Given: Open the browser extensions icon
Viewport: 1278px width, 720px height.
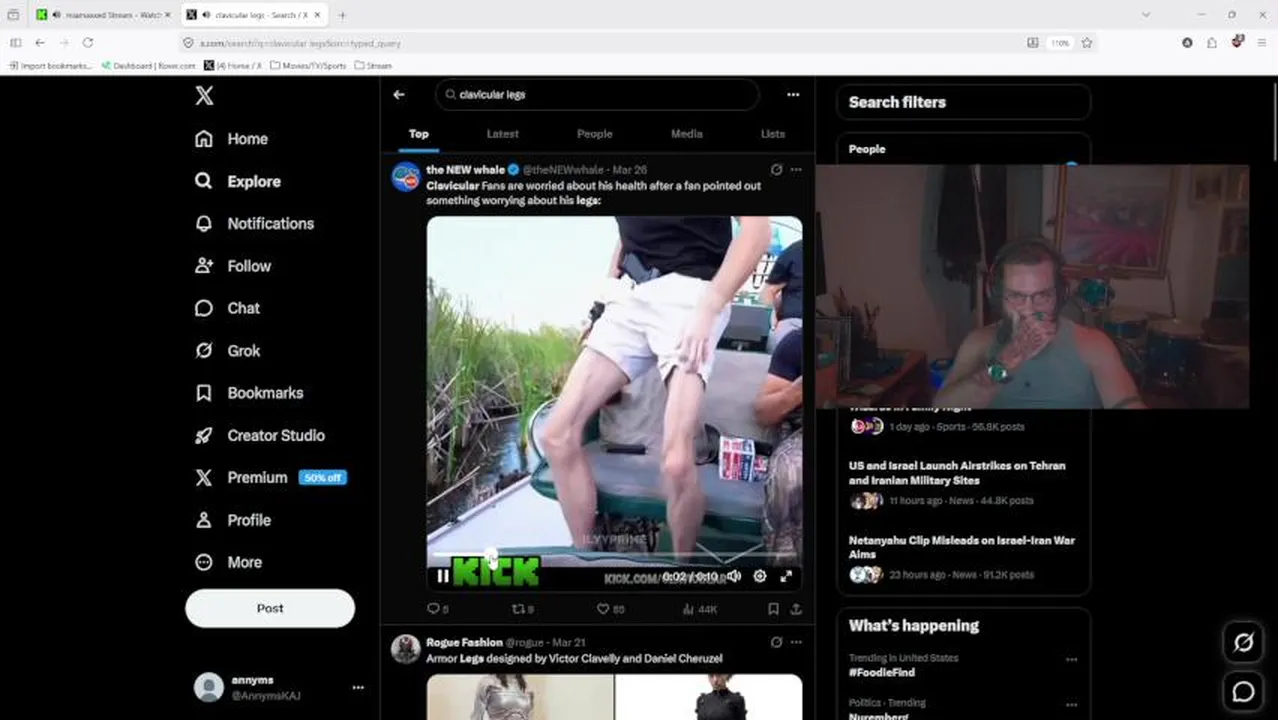Looking at the screenshot, I should pyautogui.click(x=1212, y=43).
